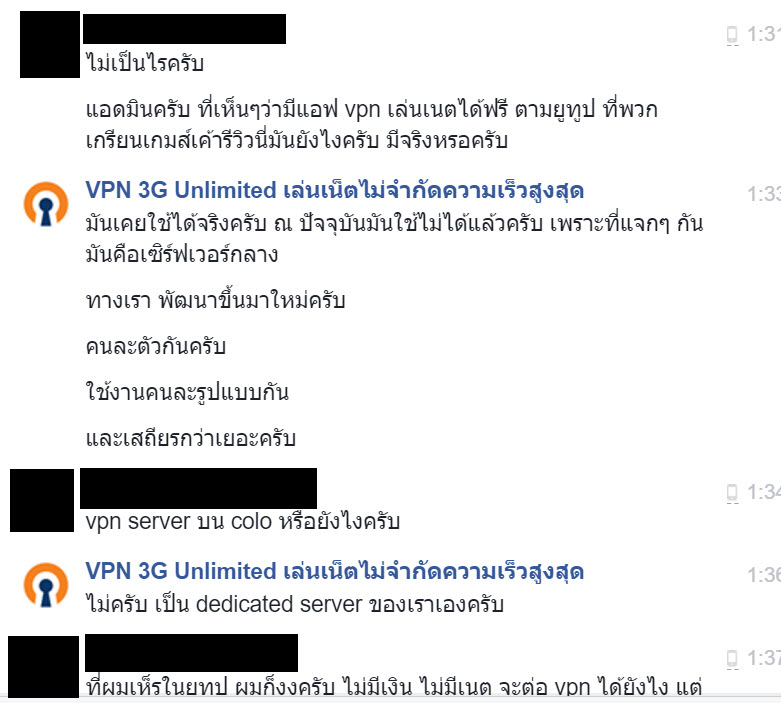Viewport: 781px width, 703px height.
Task: Click the first VPN 3G Unlimited page name link
Action: point(334,191)
